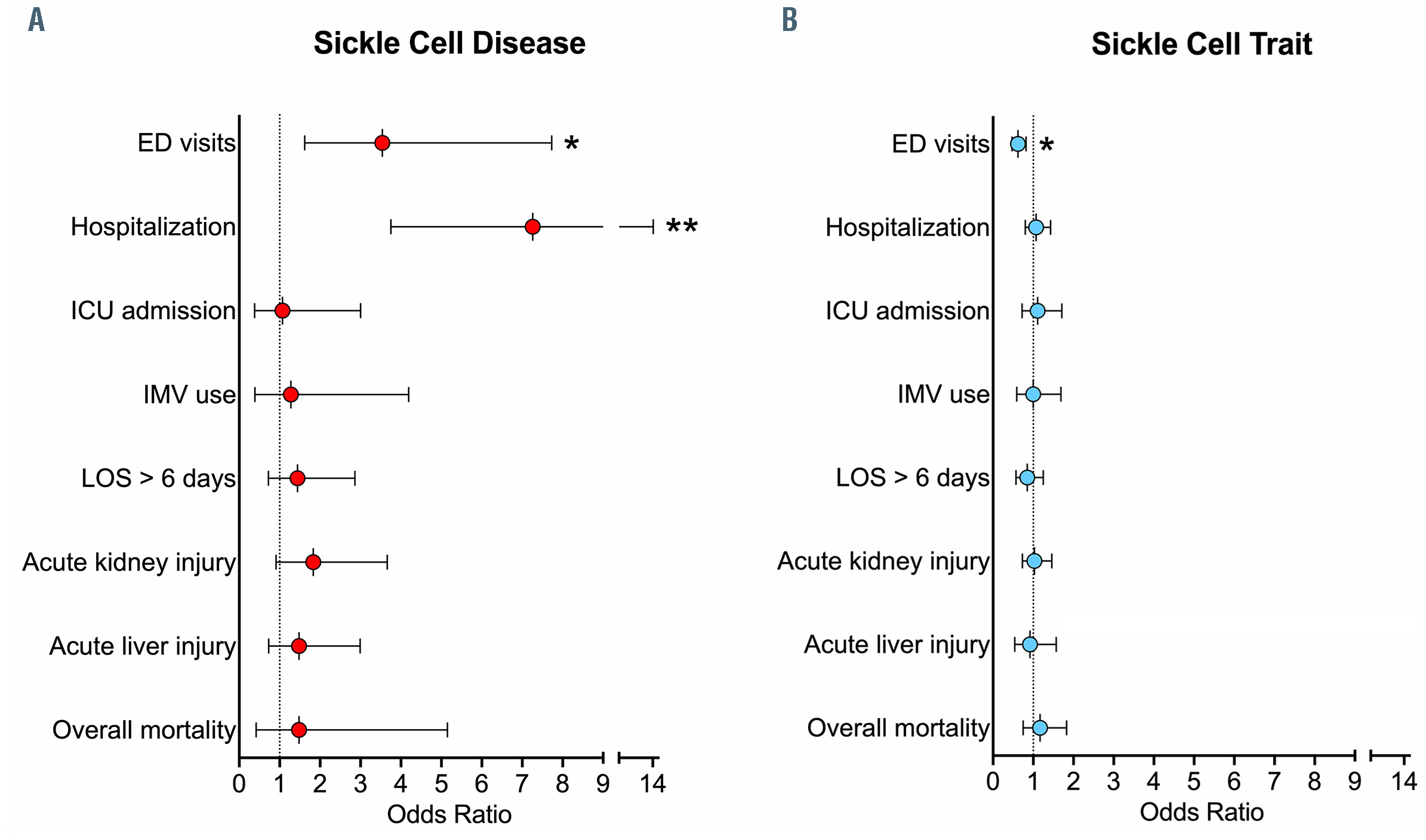Viewport: 1426px width, 840px height.
Task: Click the Sickle Cell Trait heading
Action: (x=1202, y=44)
